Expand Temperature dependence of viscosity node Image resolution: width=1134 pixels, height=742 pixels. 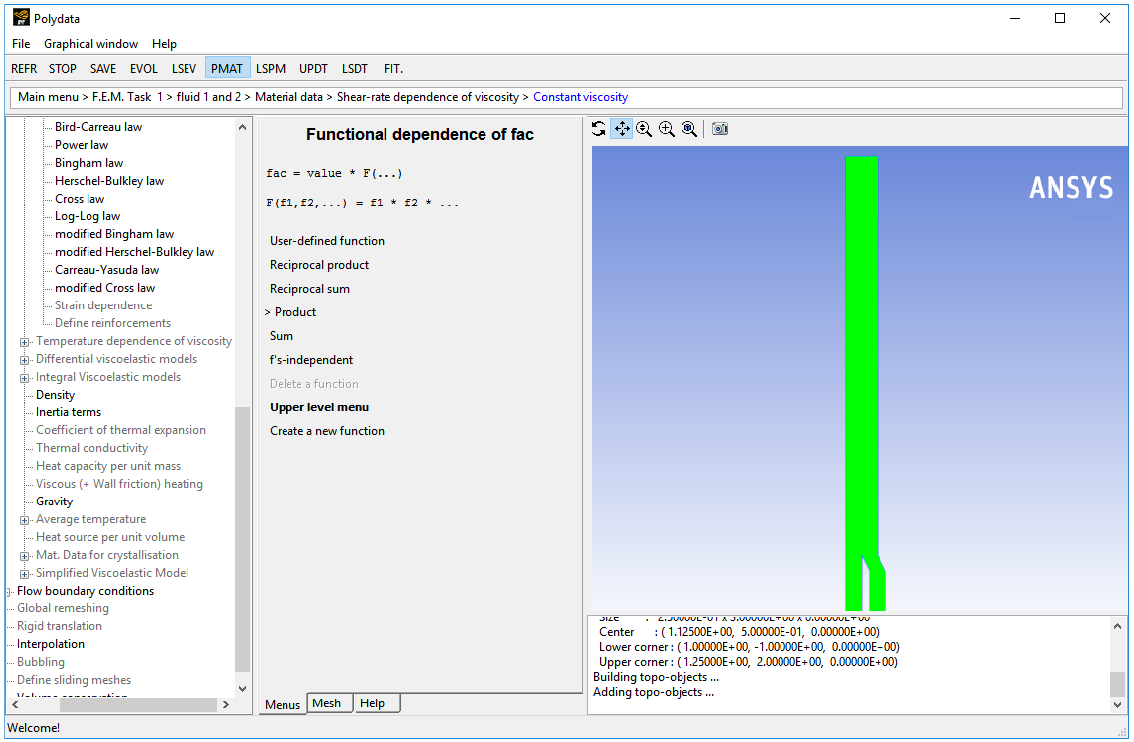[x=25, y=342]
